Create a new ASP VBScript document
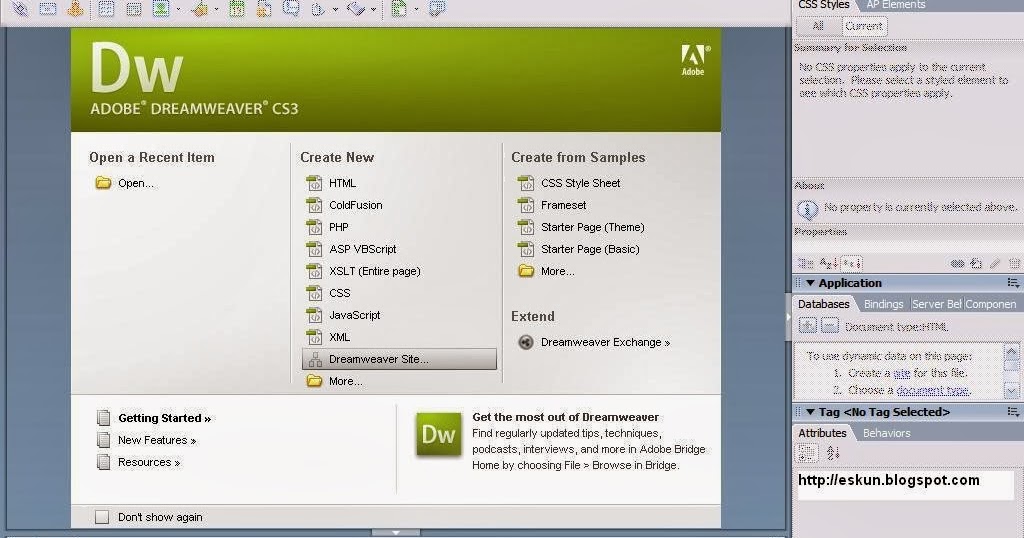This screenshot has height=538, width=1024. (x=351, y=249)
